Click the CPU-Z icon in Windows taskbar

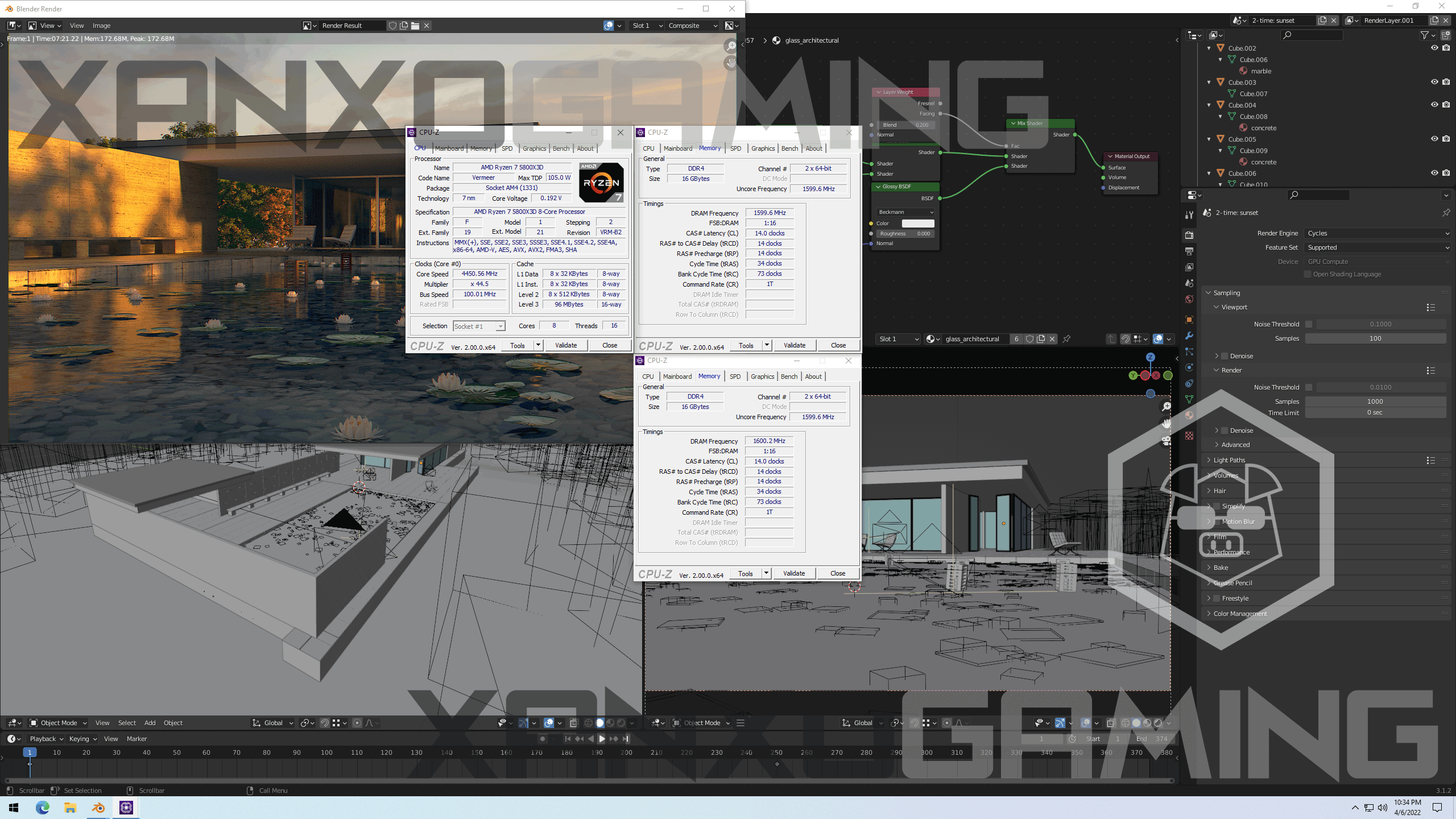126,808
